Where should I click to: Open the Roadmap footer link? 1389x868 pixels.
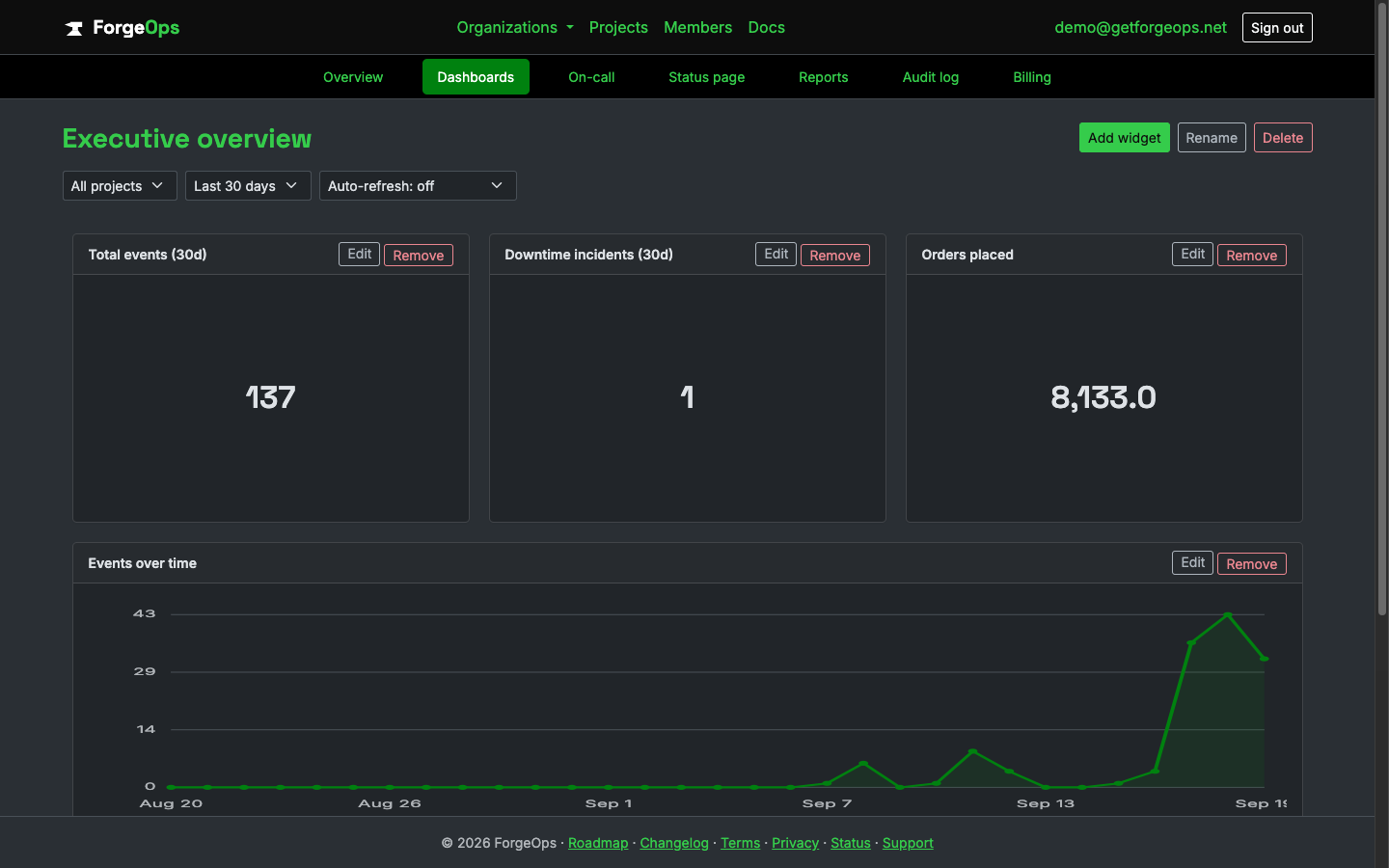click(x=598, y=843)
